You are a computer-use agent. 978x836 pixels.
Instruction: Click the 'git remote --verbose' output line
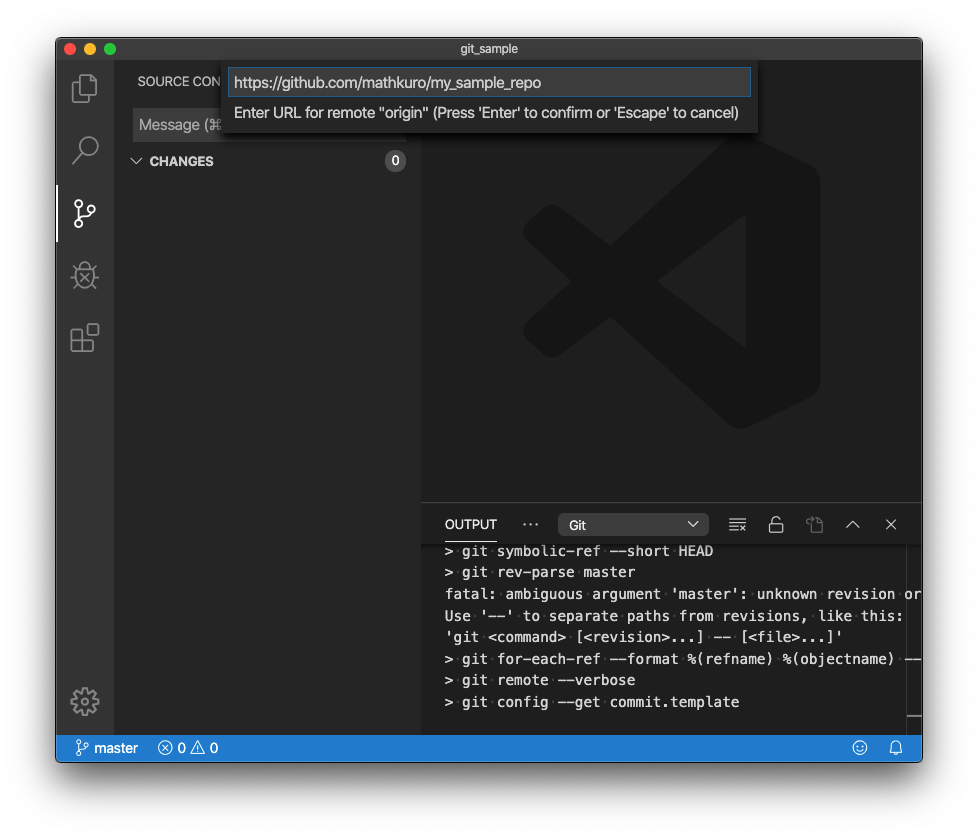pyautogui.click(x=540, y=680)
